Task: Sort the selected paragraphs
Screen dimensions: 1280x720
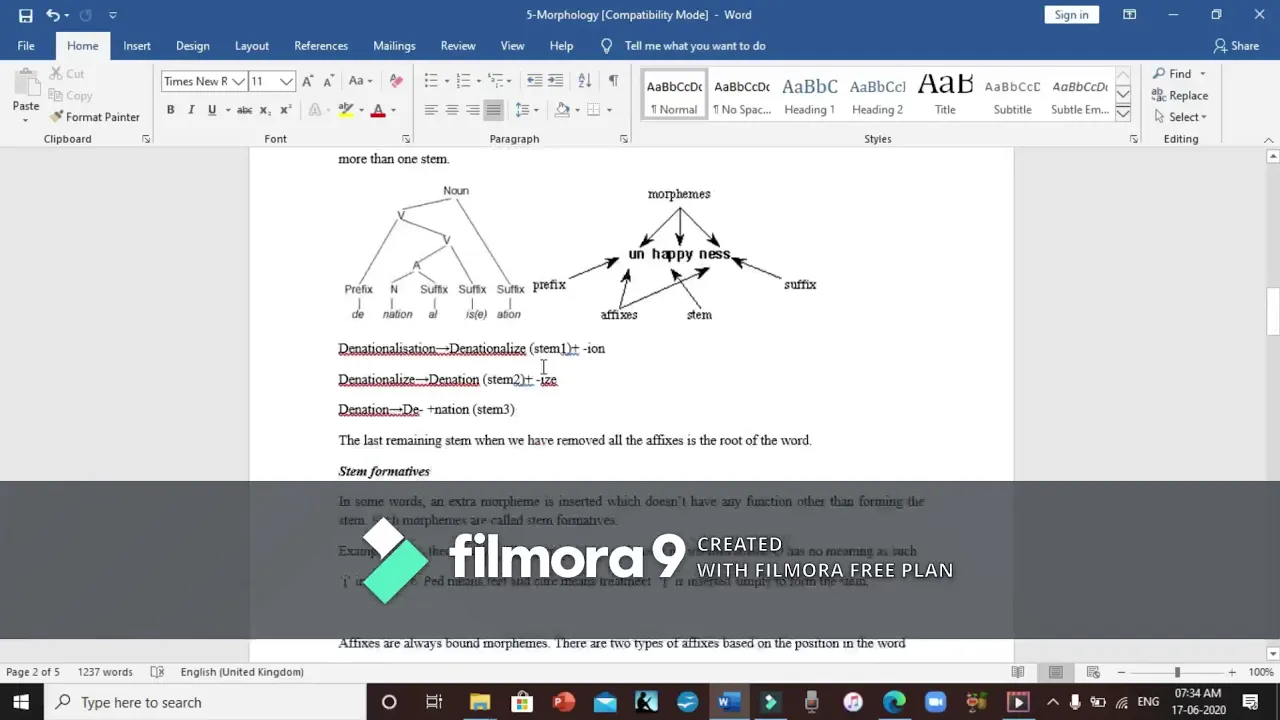Action: (x=585, y=81)
